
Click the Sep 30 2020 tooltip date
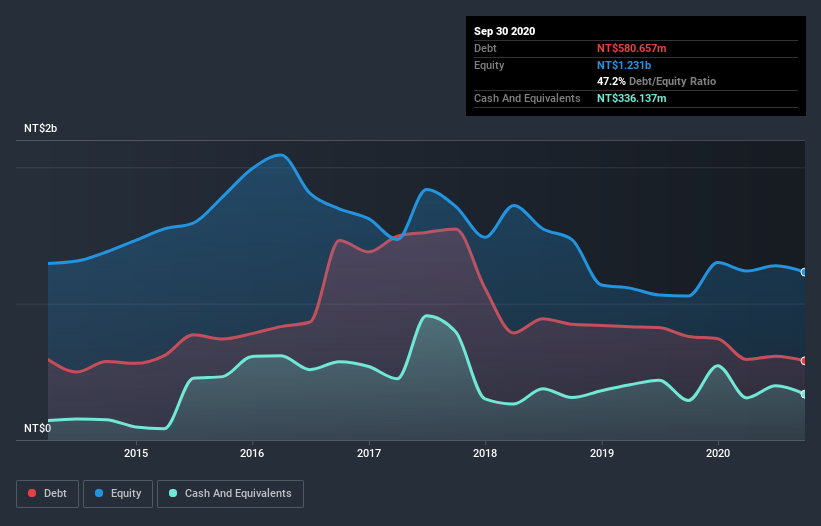coord(504,31)
